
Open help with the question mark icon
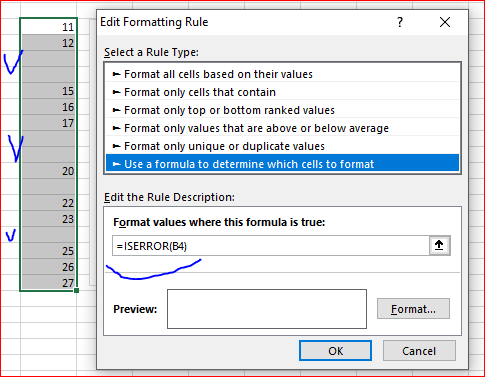click(x=400, y=22)
